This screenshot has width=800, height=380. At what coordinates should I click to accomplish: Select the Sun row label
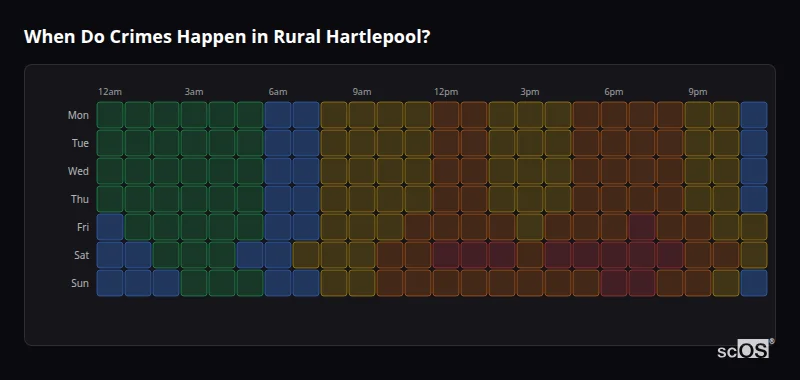80,284
